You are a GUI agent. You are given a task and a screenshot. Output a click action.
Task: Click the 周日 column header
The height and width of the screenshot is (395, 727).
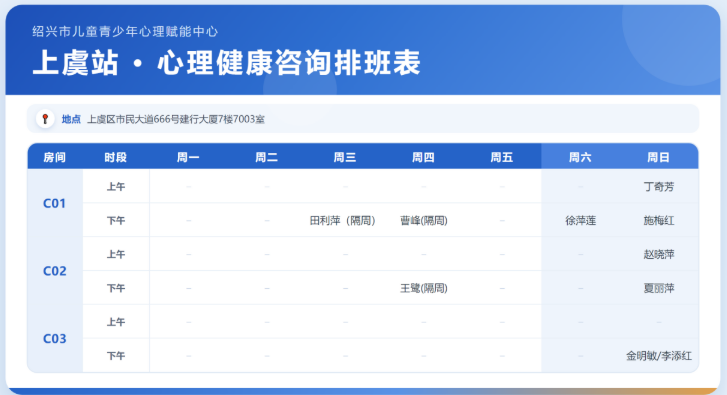[658, 157]
